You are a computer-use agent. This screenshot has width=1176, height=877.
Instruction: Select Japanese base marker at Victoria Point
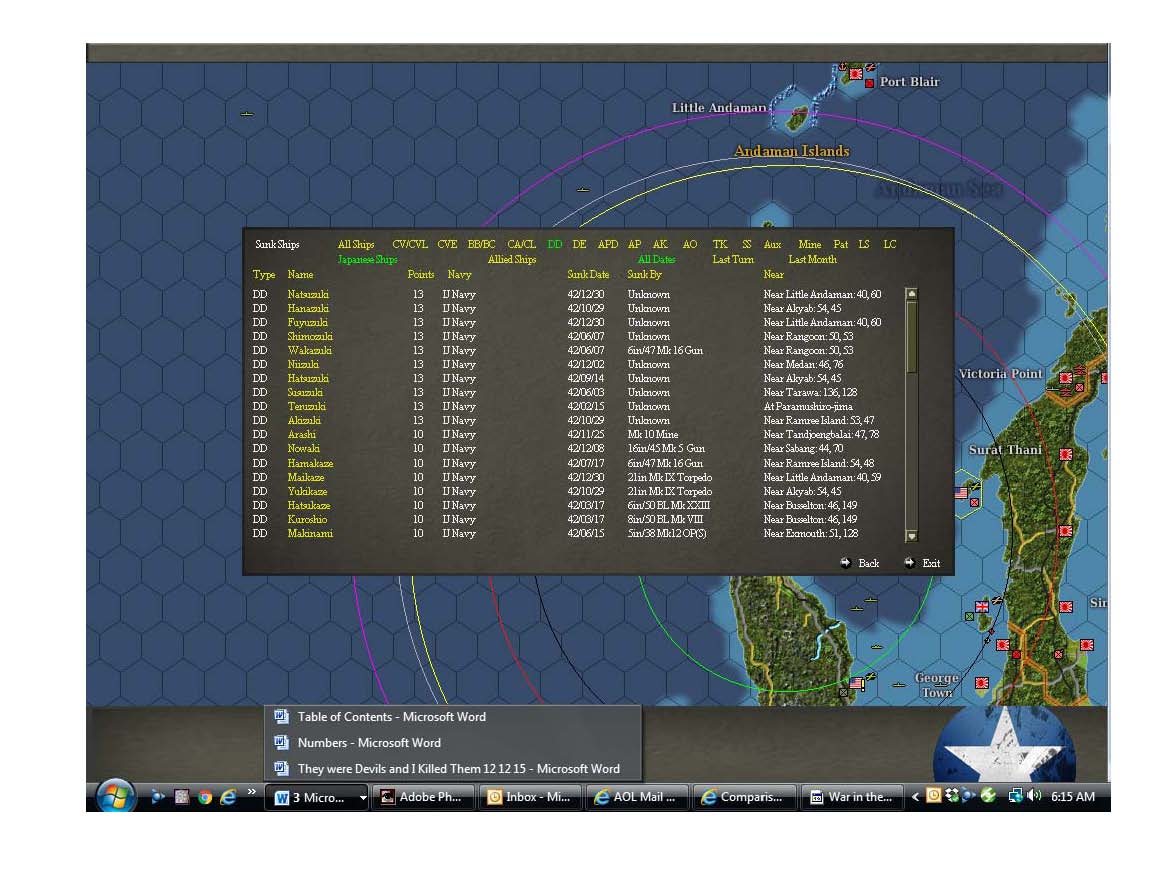pos(1066,377)
